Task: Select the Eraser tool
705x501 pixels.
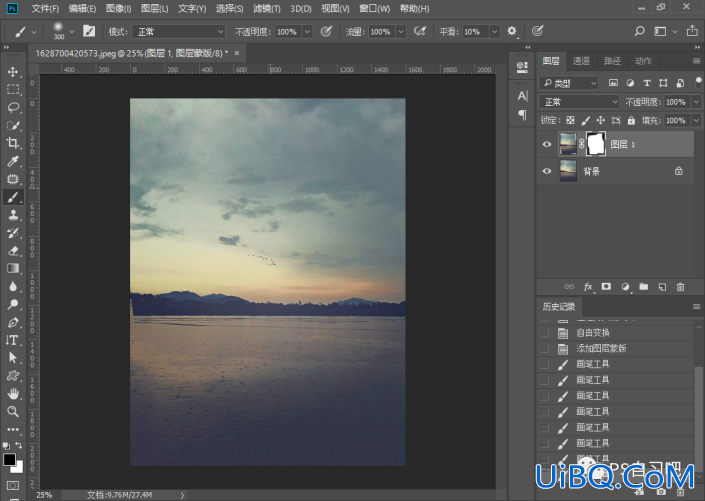Action: (x=13, y=250)
